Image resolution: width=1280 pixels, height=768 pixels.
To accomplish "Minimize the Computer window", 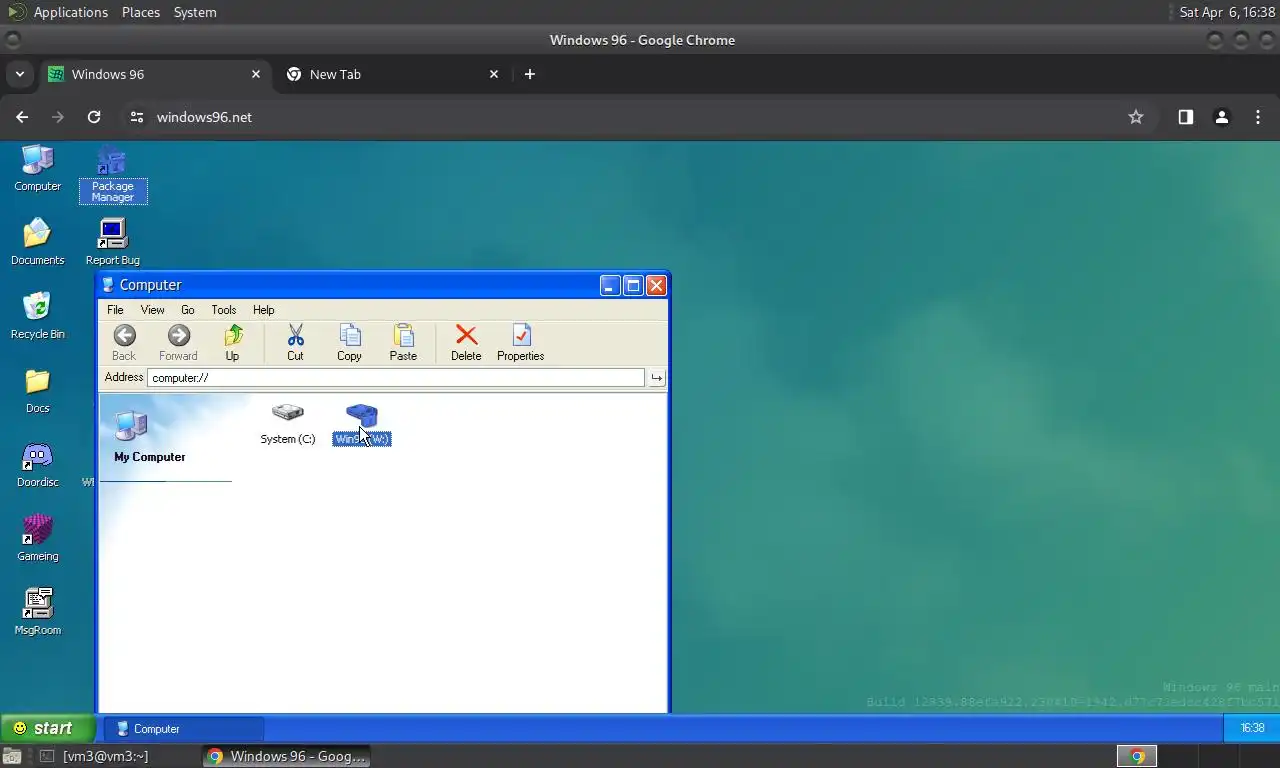I will click(x=610, y=285).
